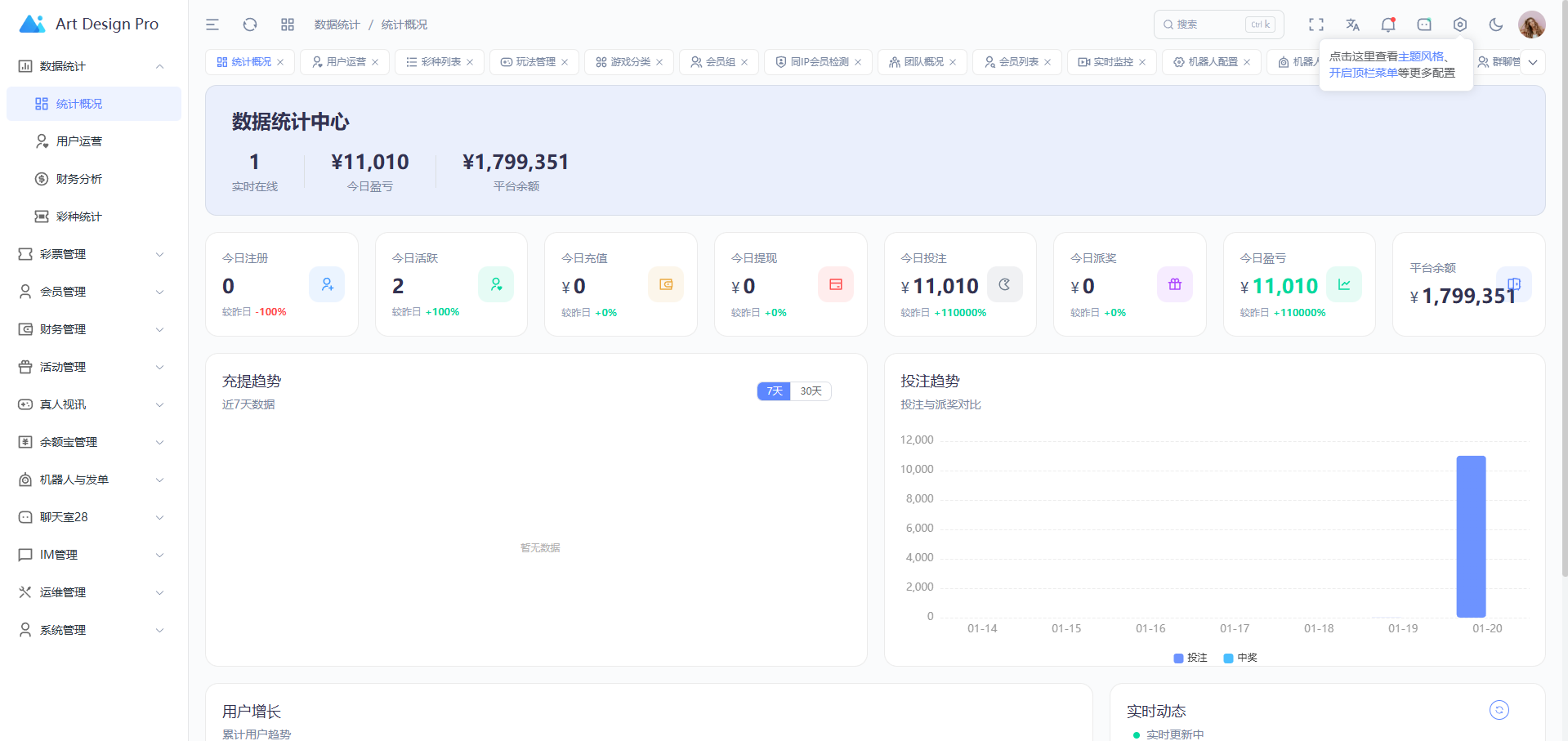Image resolution: width=1568 pixels, height=741 pixels.
Task: Open the tab list dropdown chevron
Action: [1533, 62]
